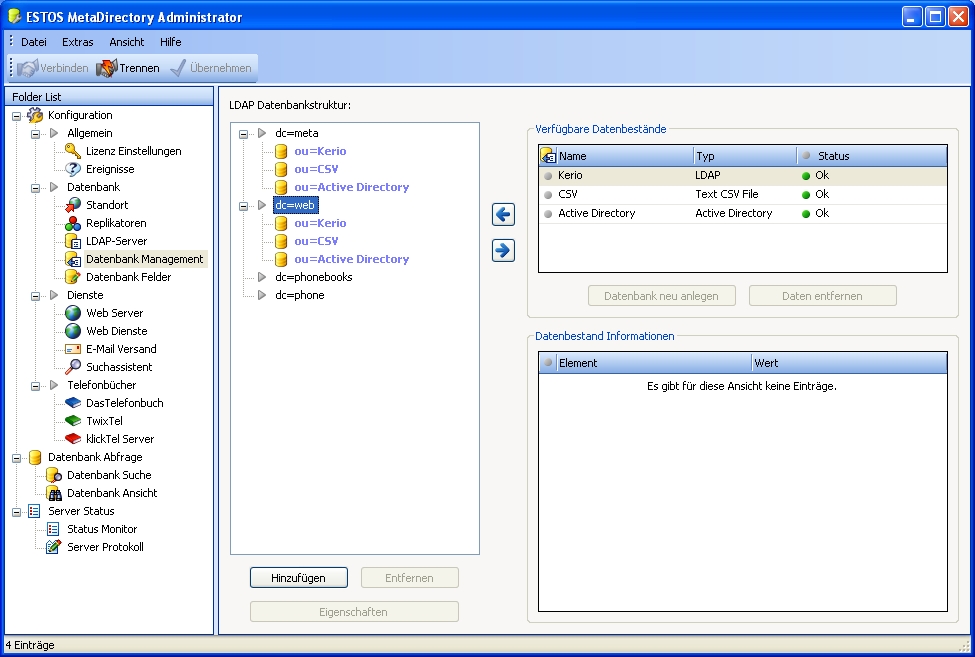Collapse the Telefonbücher tree node
975x657 pixels.
[x=35, y=387]
